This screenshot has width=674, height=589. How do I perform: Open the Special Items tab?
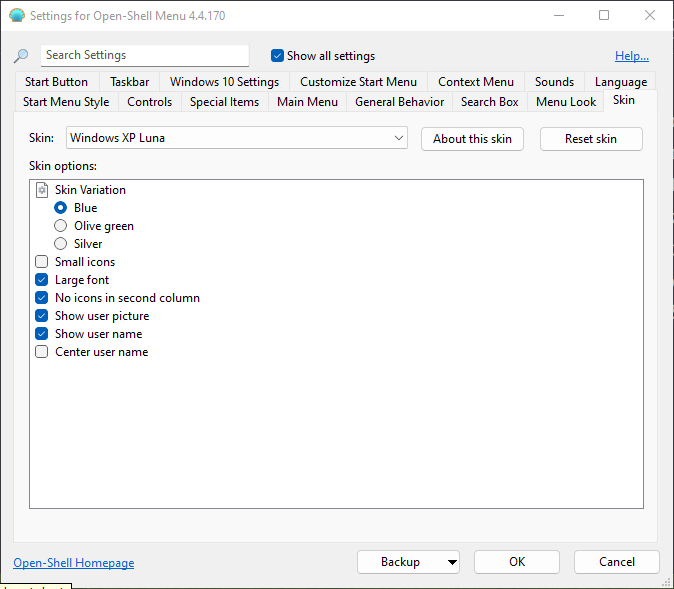click(224, 102)
